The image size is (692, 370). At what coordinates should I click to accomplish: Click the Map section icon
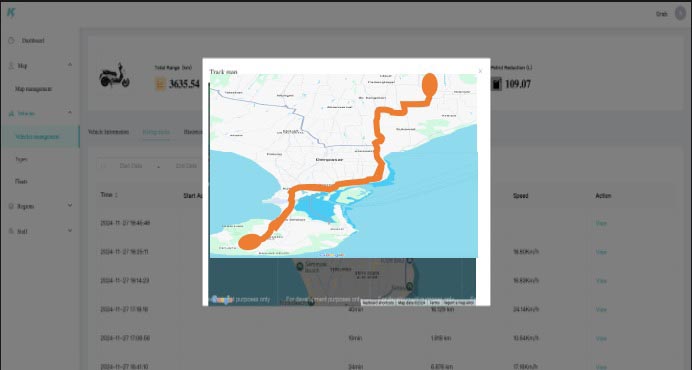(11, 66)
